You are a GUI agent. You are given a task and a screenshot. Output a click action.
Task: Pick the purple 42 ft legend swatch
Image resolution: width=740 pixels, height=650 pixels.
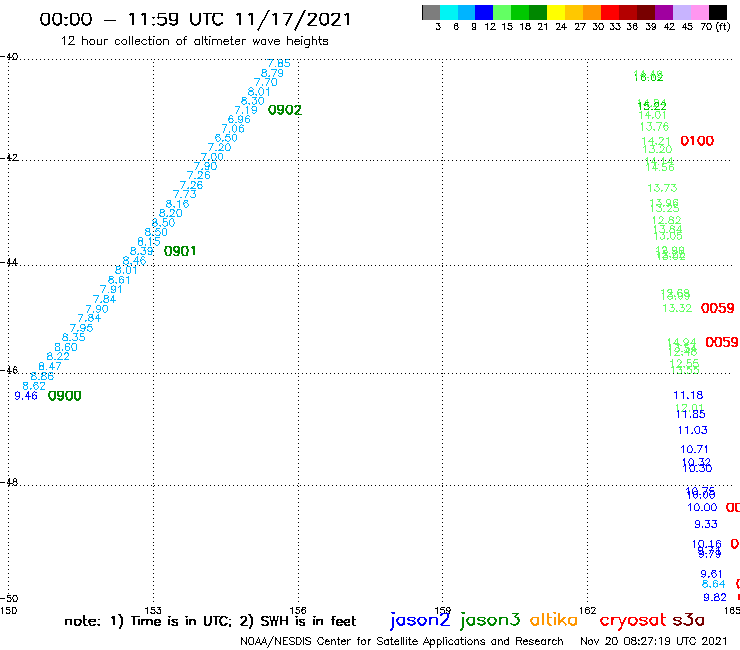[x=663, y=12]
